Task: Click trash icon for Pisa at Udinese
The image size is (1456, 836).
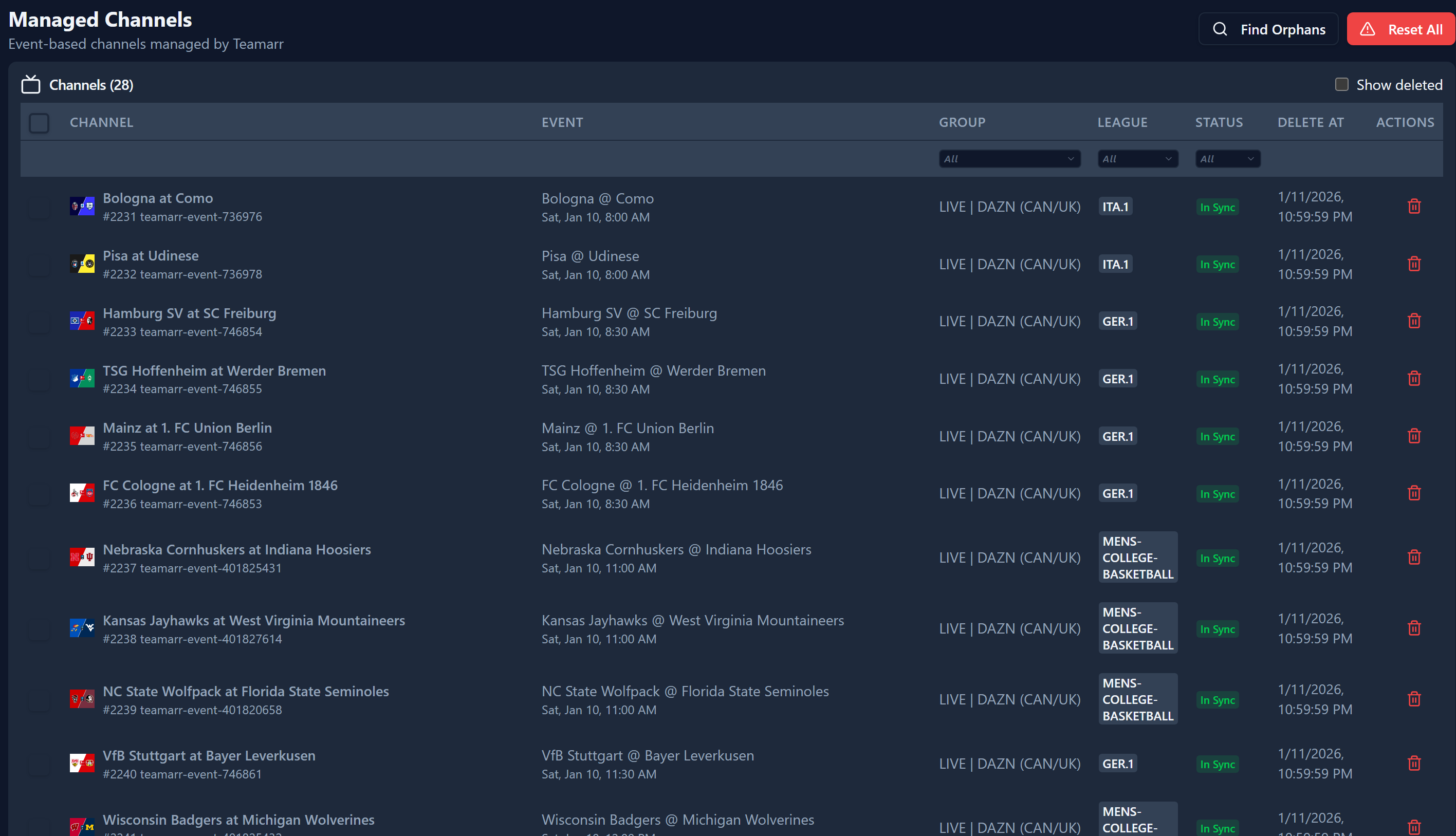Action: pos(1413,264)
